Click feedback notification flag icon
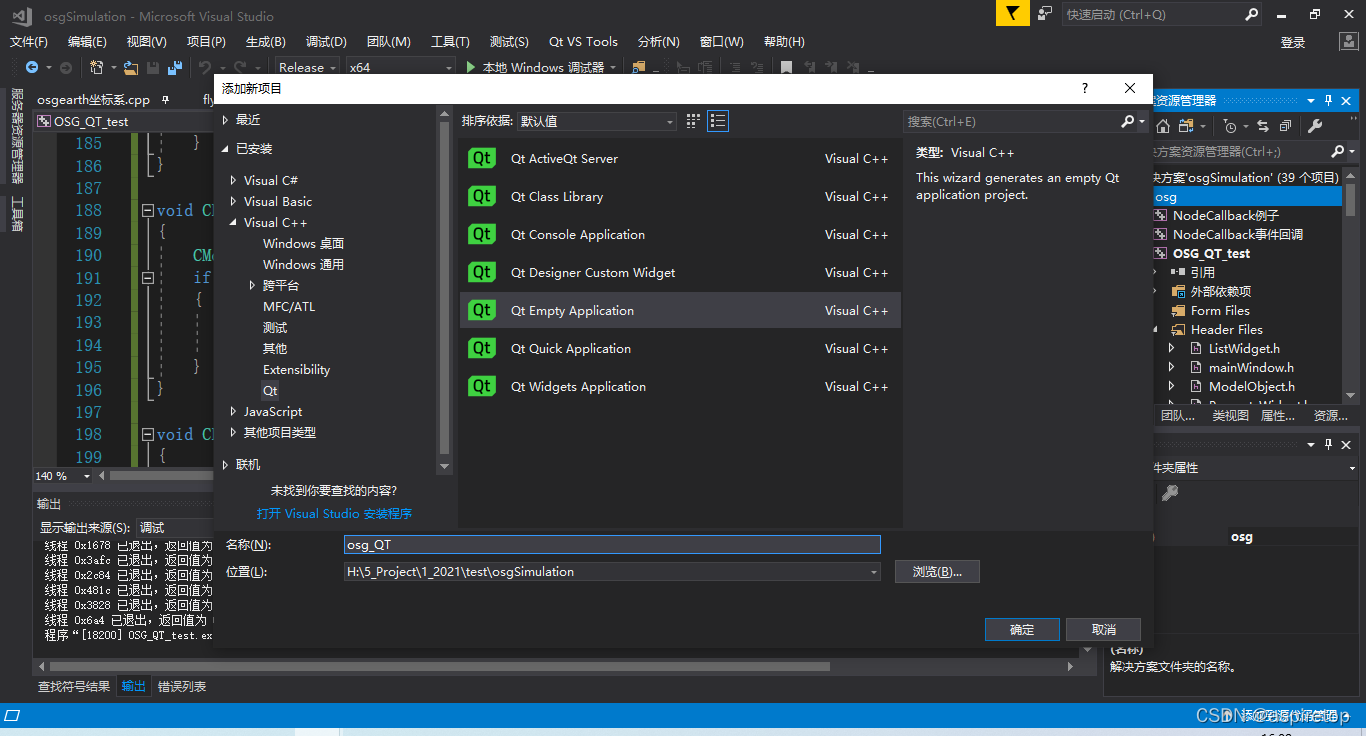Screen dimensions: 1366x736 pos(1013,13)
